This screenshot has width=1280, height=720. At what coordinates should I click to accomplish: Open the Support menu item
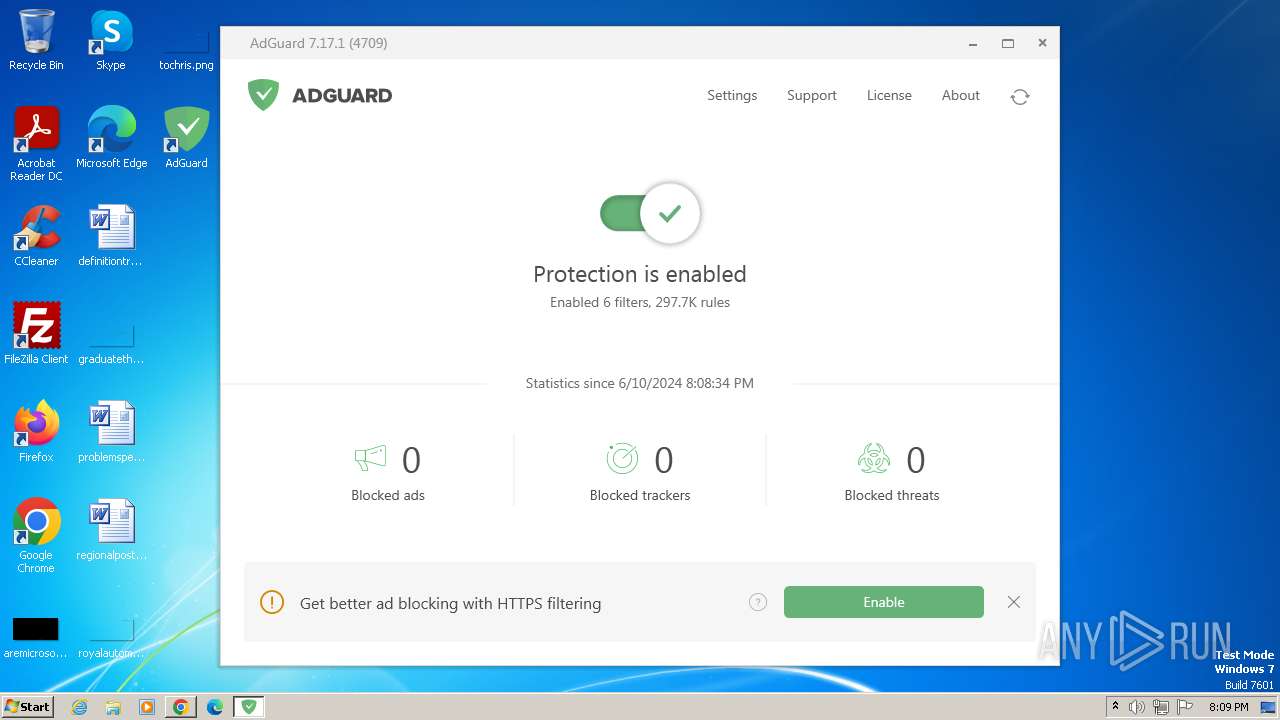click(811, 96)
